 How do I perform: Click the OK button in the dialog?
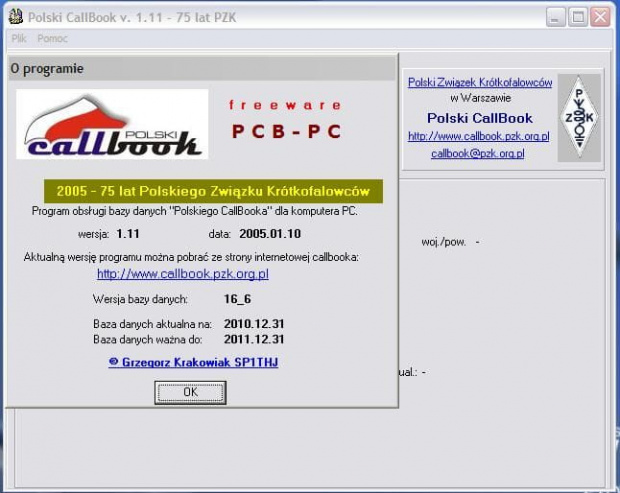point(190,392)
